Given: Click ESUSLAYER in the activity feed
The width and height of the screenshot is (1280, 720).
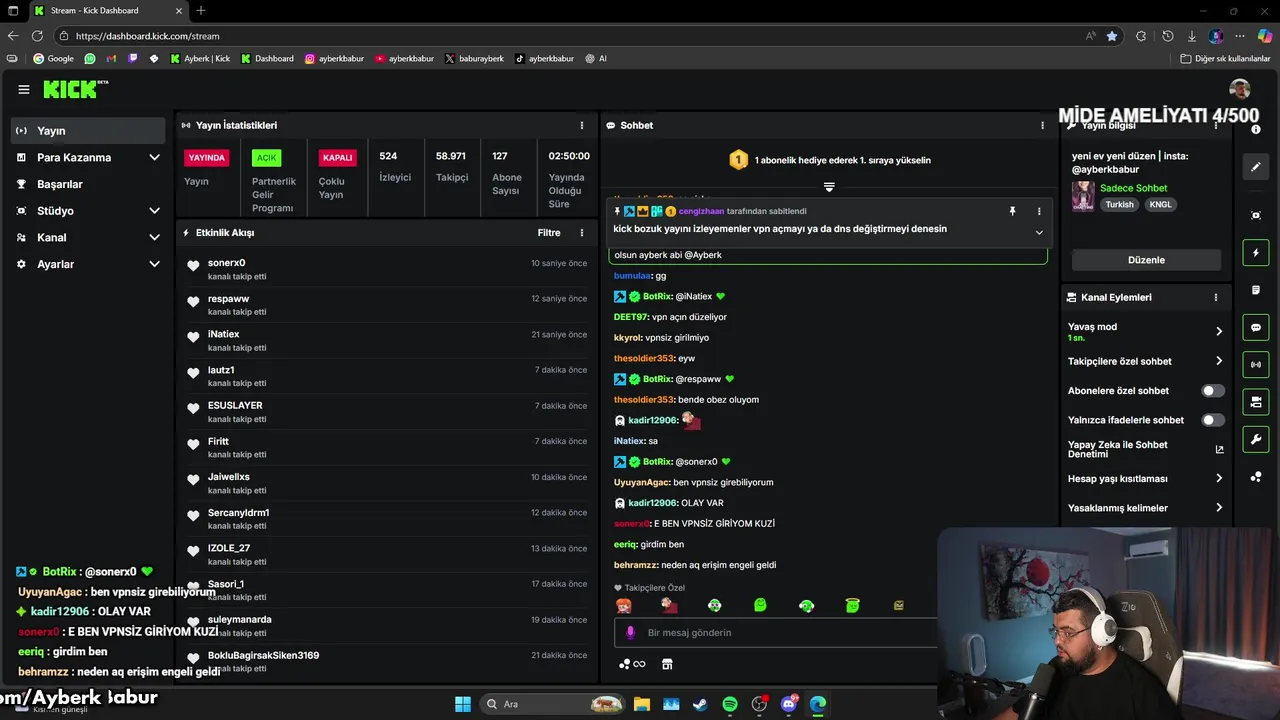Looking at the screenshot, I should tap(235, 406).
